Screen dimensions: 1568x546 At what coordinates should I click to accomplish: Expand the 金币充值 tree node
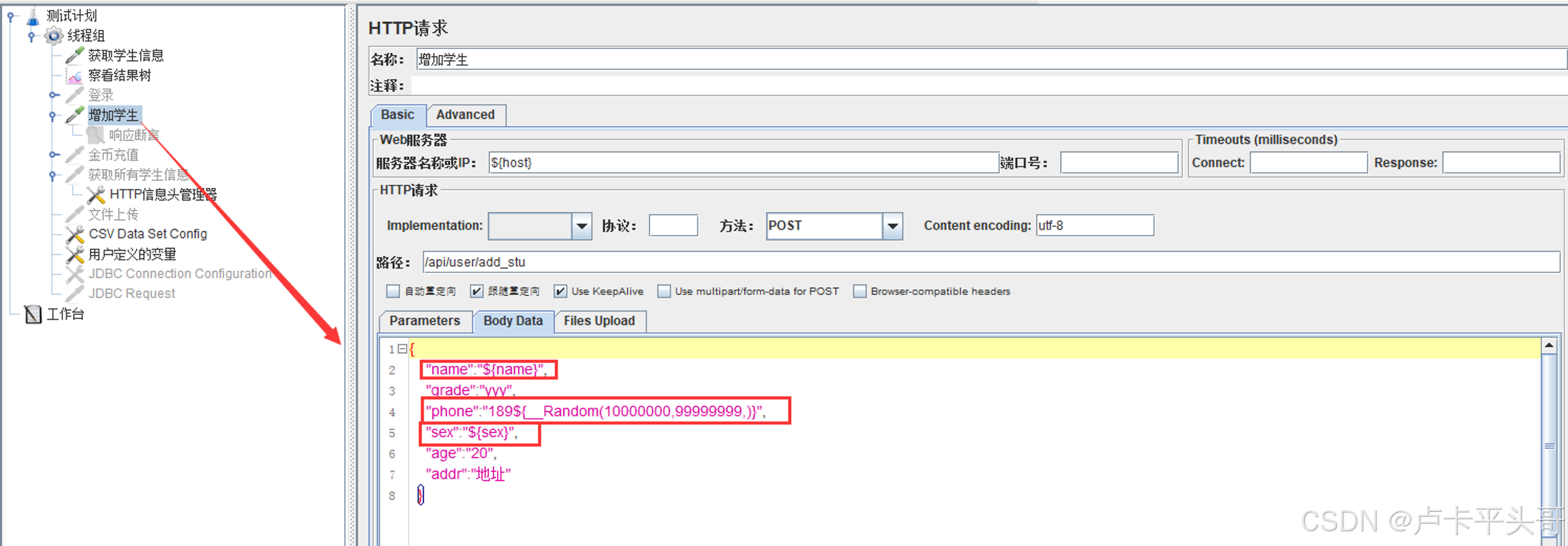(x=53, y=155)
